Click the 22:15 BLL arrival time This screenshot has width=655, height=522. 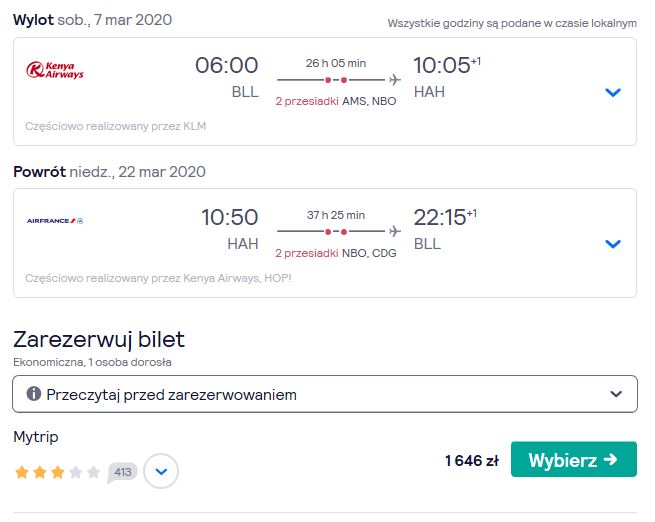(445, 229)
